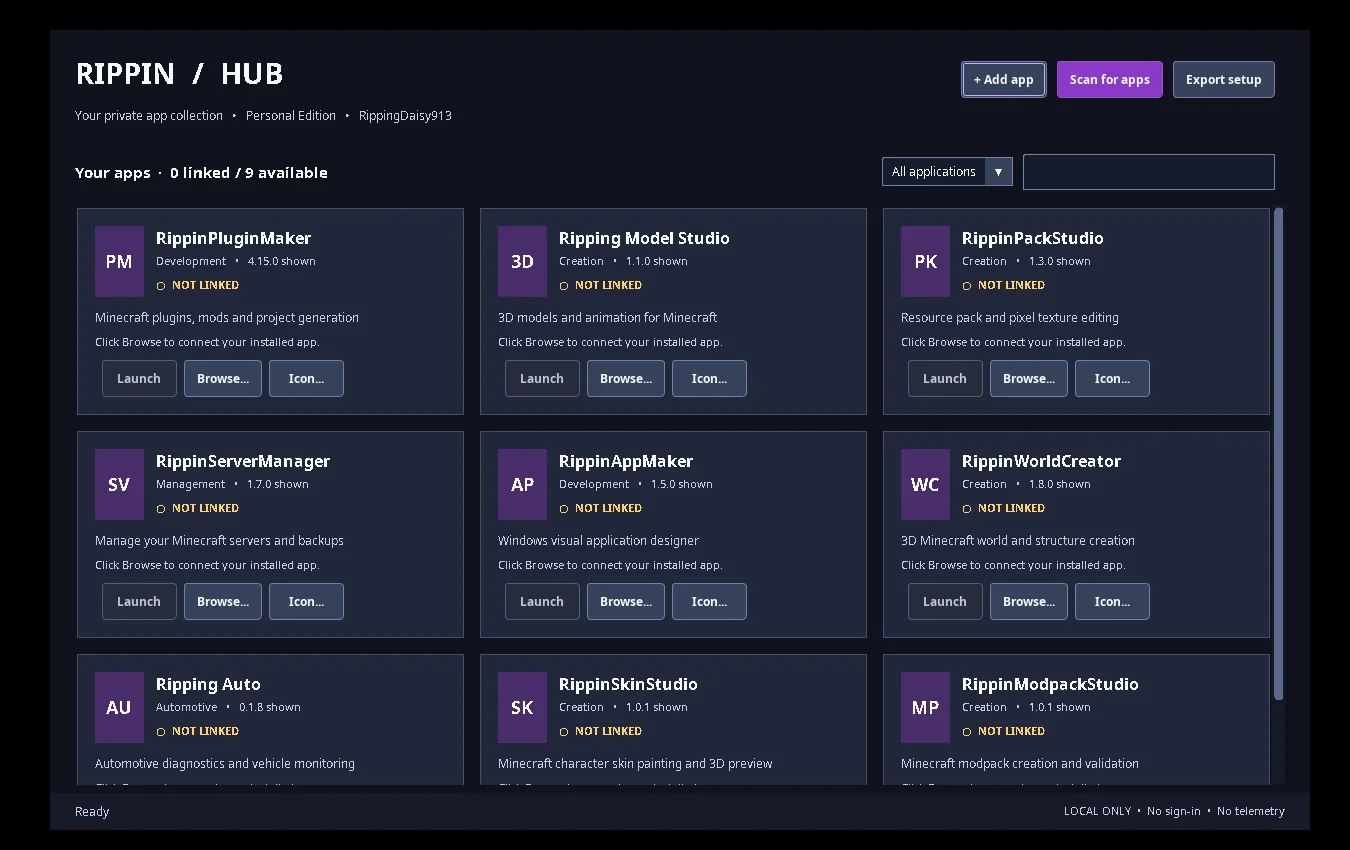Click the 3D icon tile of Ripping Model Studio
The image size is (1350, 850).
click(x=522, y=261)
